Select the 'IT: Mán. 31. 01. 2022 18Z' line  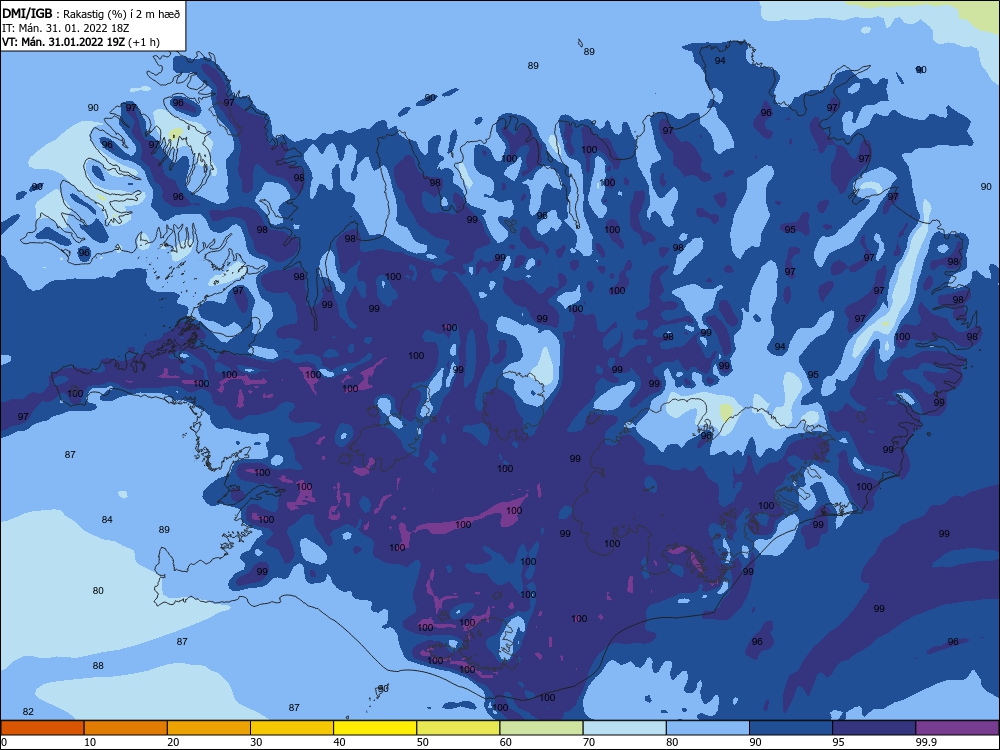coord(66,28)
